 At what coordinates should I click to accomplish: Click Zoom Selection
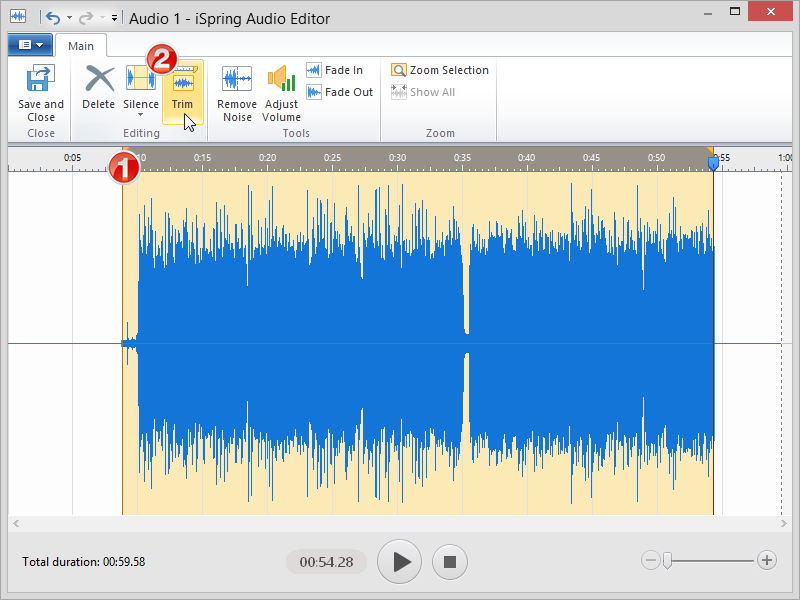(440, 70)
